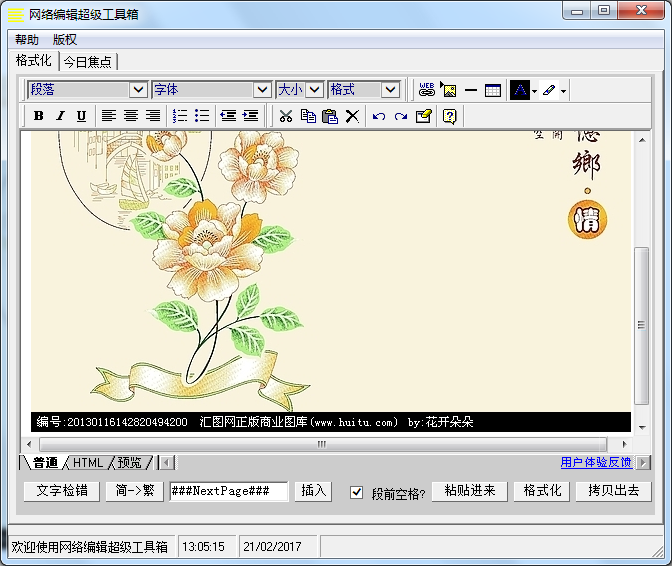This screenshot has height=566, width=672.
Task: Toggle underline formatting
Action: tap(81, 116)
